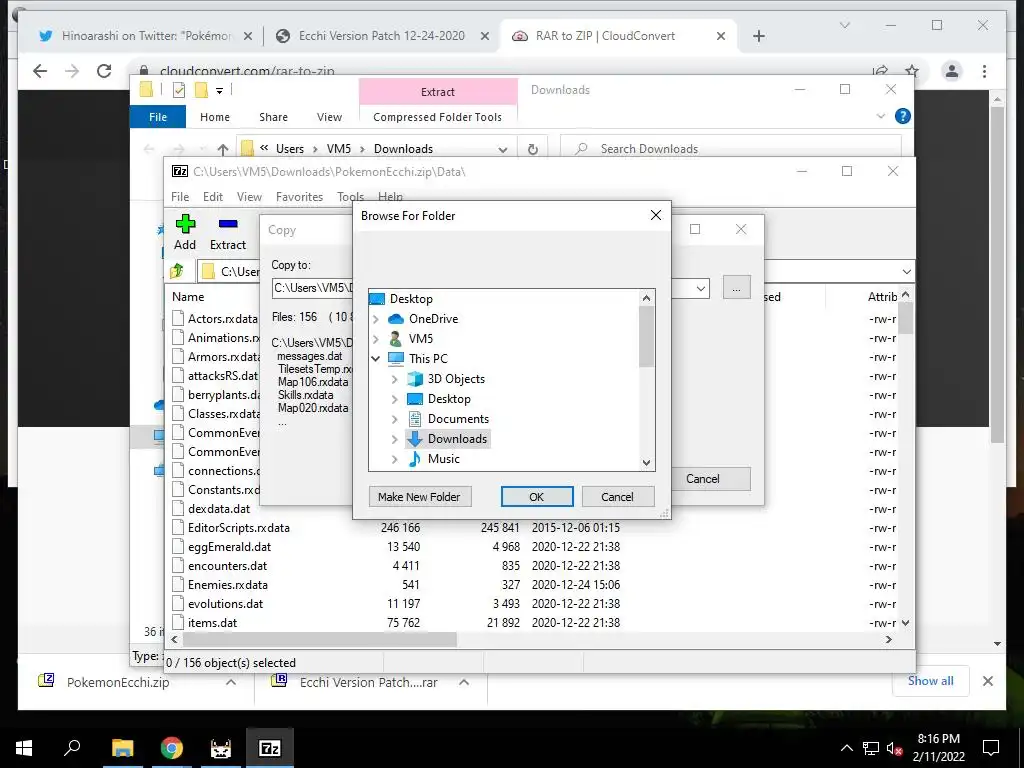Open 7-Zip Favorites menu
Screen dimensions: 1024x768
(x=299, y=197)
